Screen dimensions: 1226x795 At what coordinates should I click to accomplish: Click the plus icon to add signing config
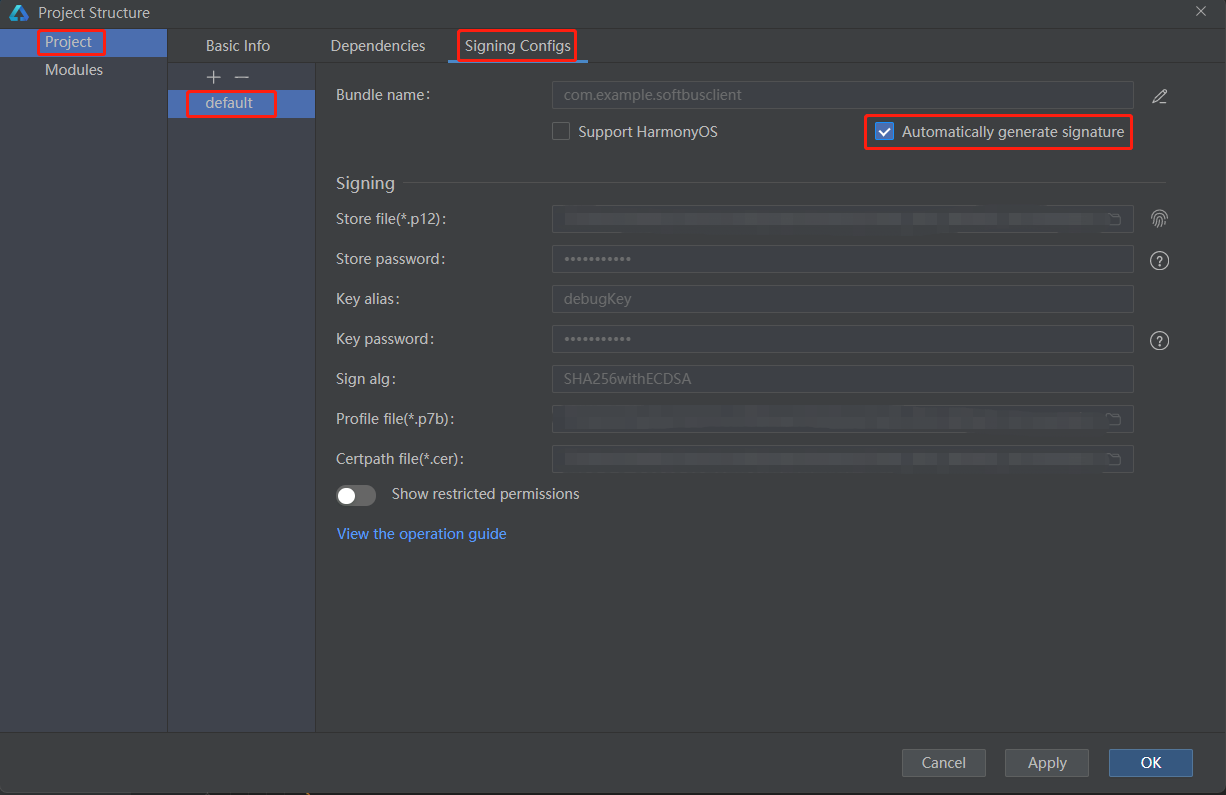pos(213,77)
